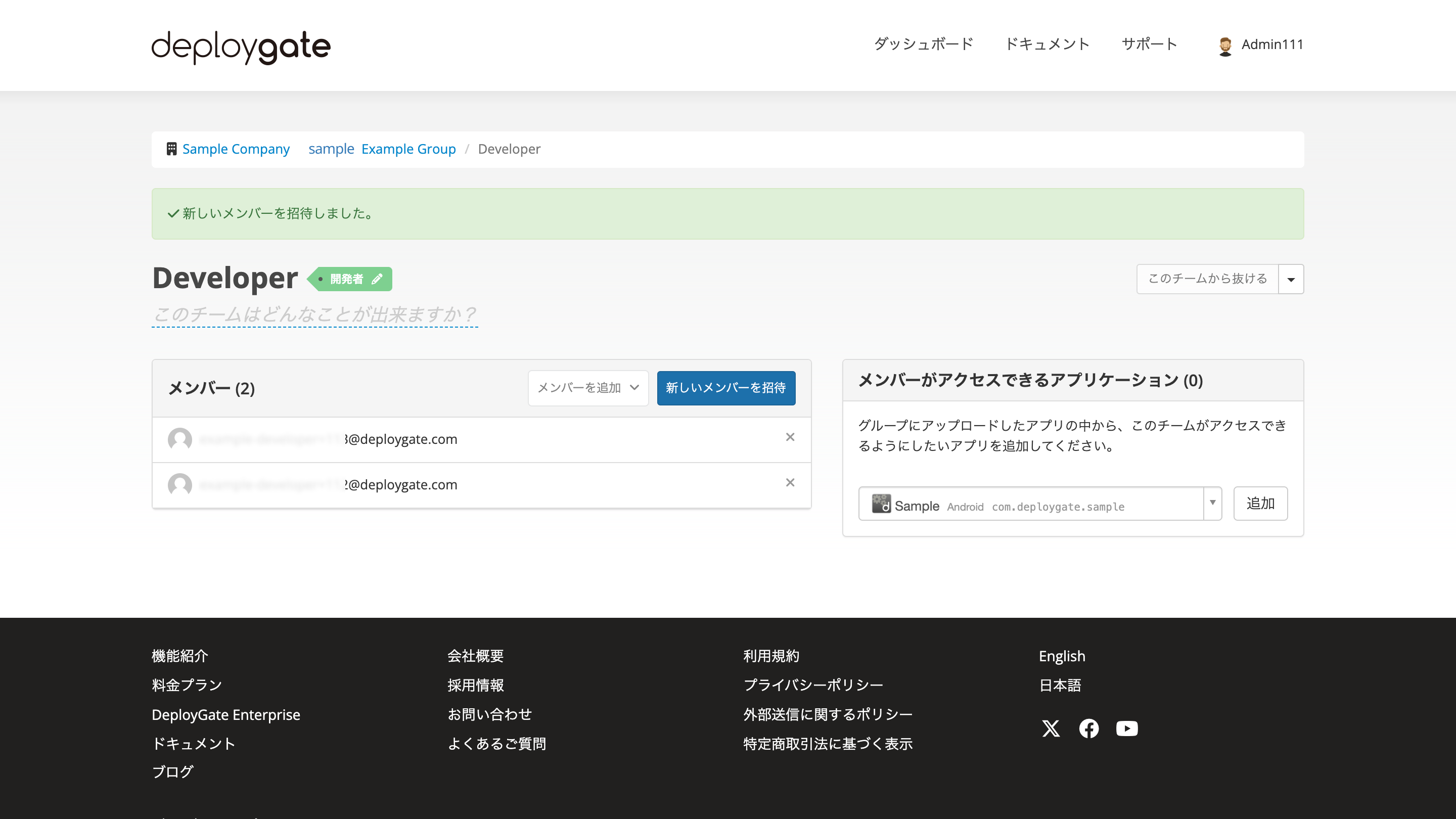Click the second member avatar icon

pyautogui.click(x=180, y=484)
